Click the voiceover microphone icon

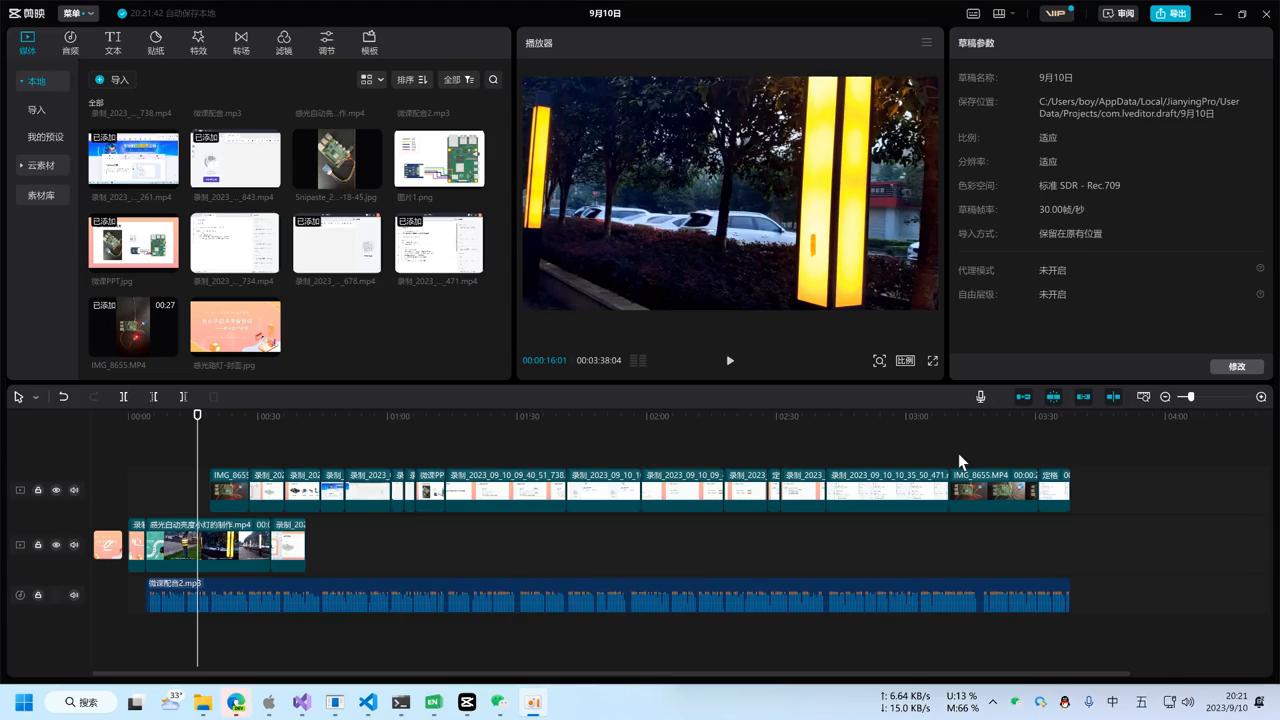tap(980, 397)
